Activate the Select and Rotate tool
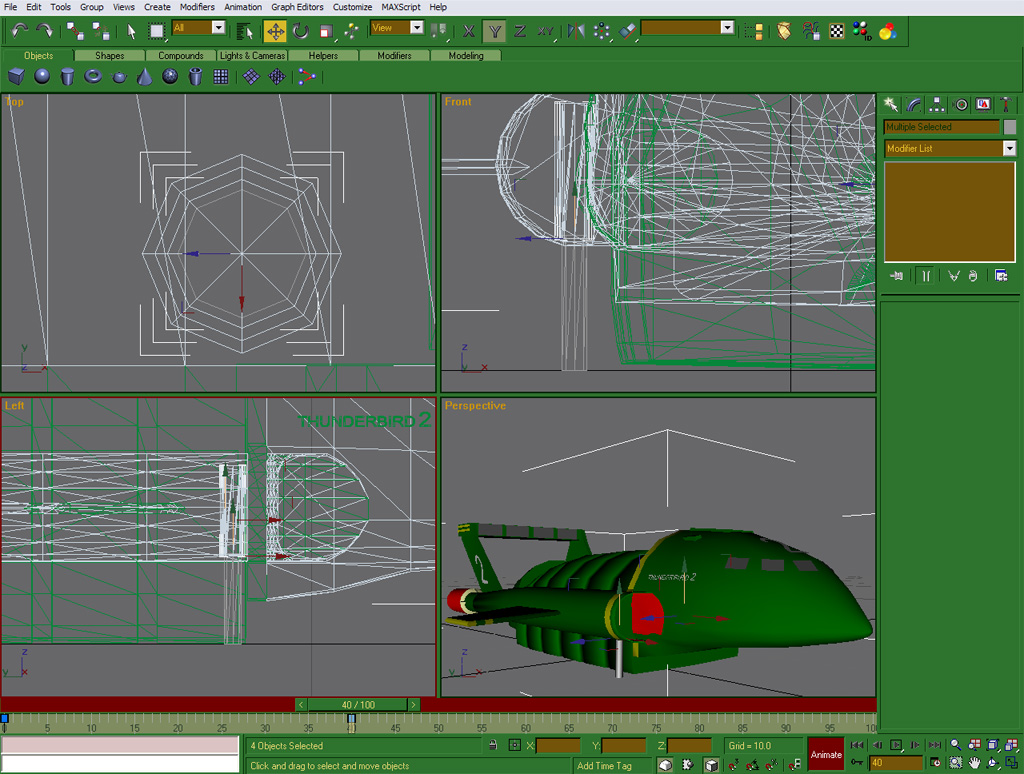The height and width of the screenshot is (774, 1024). [300, 31]
